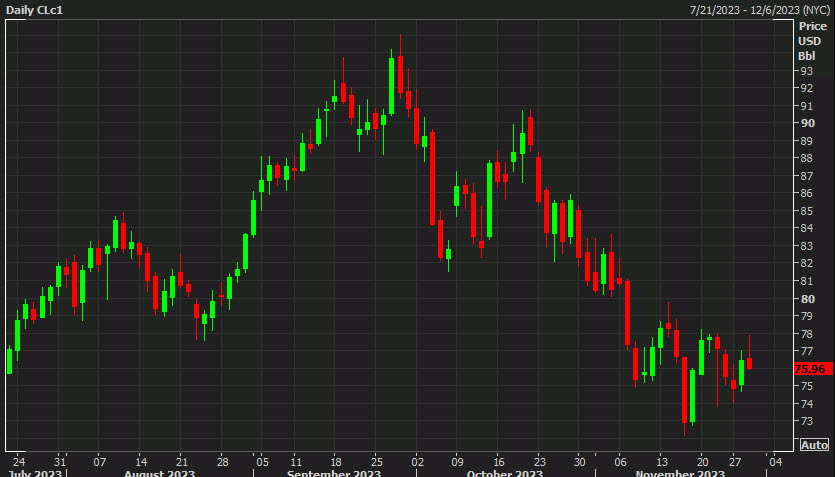Select the 75.96 current price tag
The image size is (835, 477).
[x=810, y=368]
